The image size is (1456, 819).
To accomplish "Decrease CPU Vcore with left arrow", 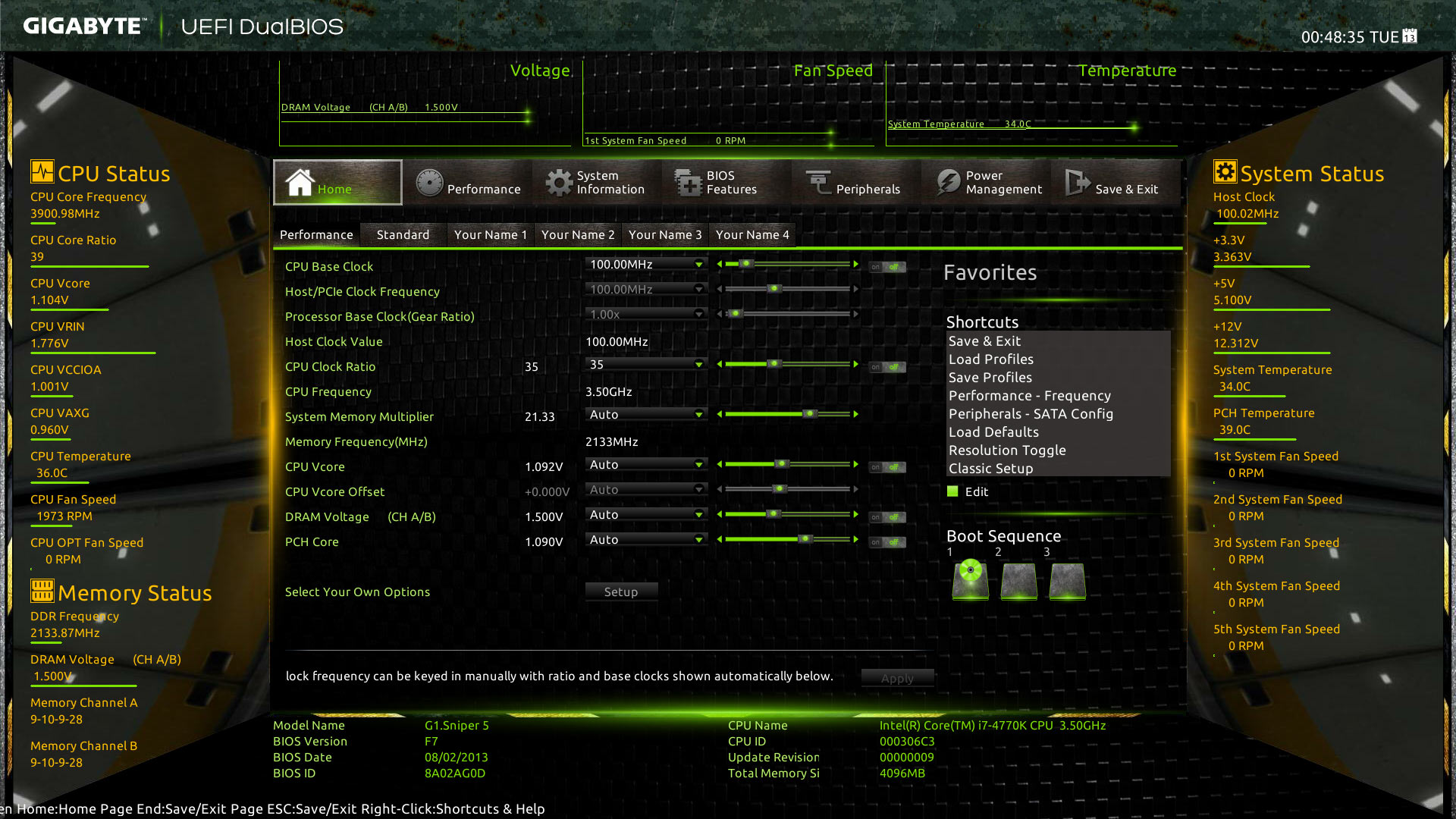I will [x=719, y=465].
